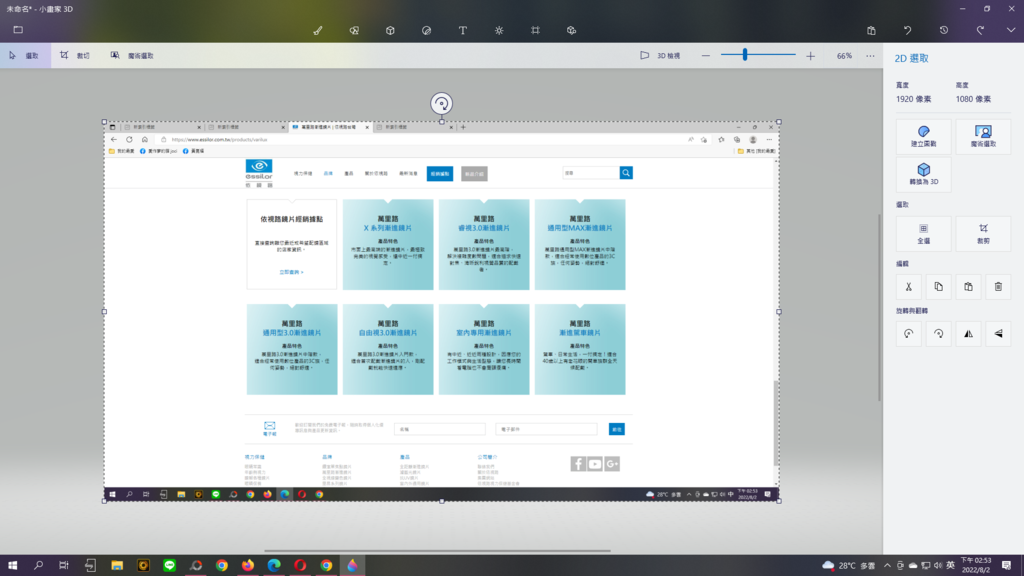Activate the 選取 select tool
Viewport: 1024px width, 576px height.
(x=25, y=56)
